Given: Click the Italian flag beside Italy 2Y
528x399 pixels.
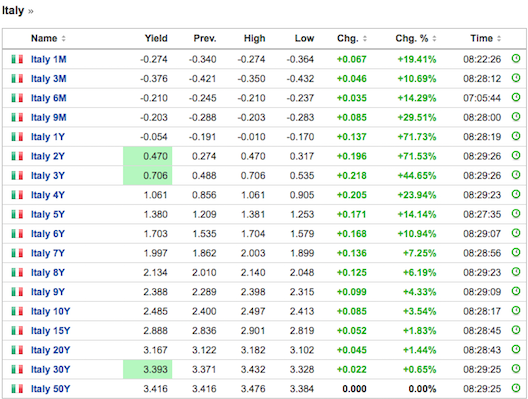Looking at the screenshot, I should [x=17, y=156].
